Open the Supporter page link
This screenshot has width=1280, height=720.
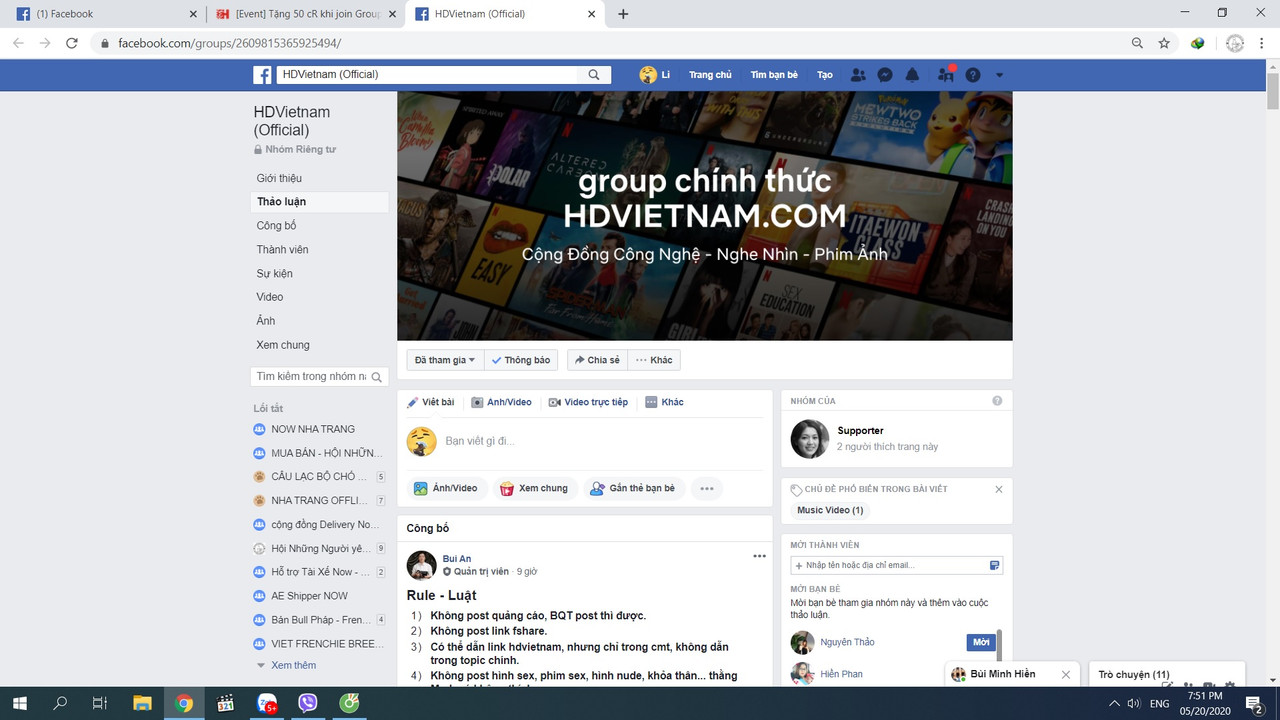coord(860,431)
